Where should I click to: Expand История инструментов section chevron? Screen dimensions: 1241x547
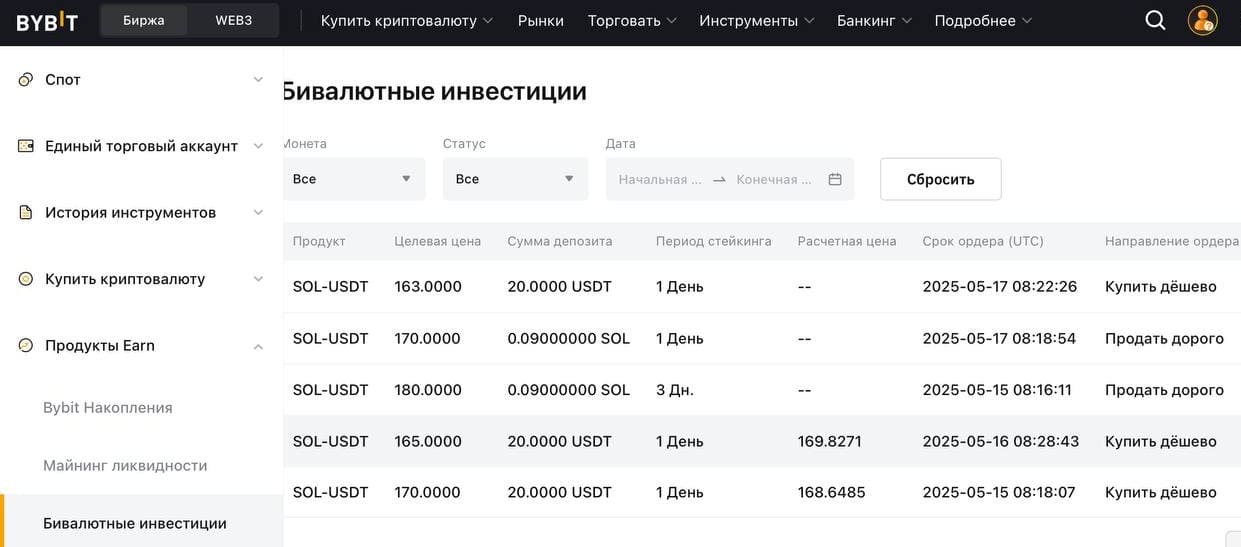[x=258, y=212]
